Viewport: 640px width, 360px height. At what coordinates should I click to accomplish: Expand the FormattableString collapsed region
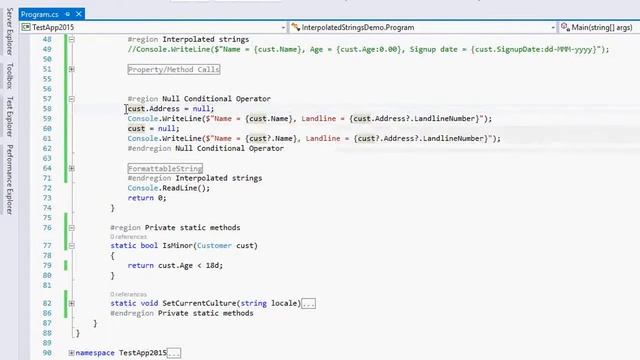point(71,168)
